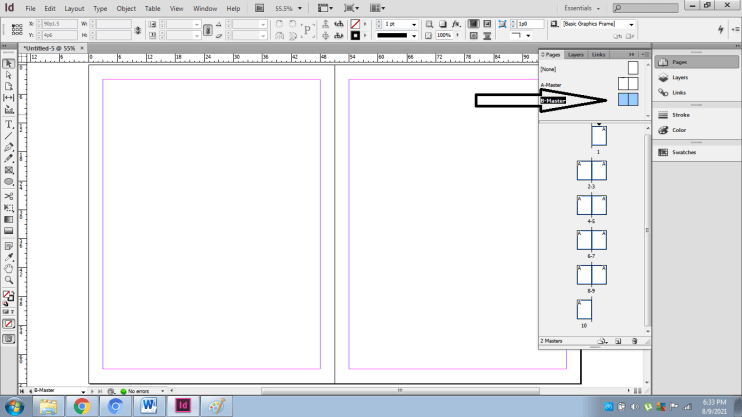Open the B-Master page selector dropdown
This screenshot has width=742, height=417.
tap(83, 391)
